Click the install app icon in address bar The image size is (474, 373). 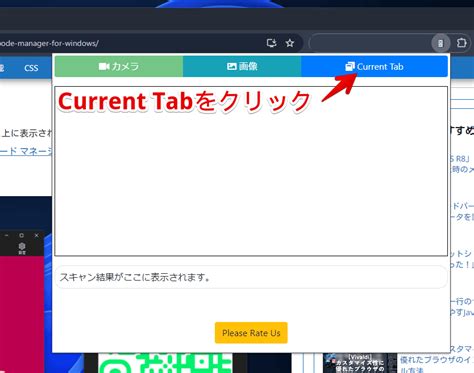tap(271, 43)
